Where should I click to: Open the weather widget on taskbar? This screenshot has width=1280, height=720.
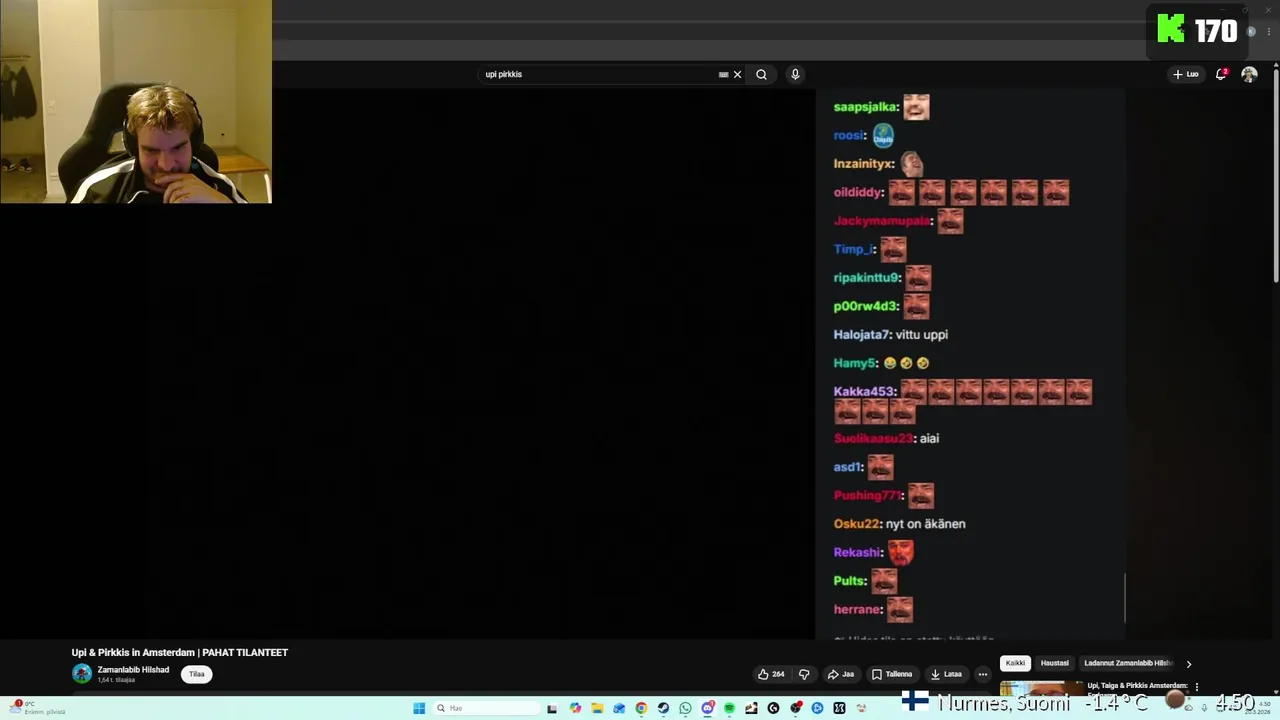click(38, 707)
